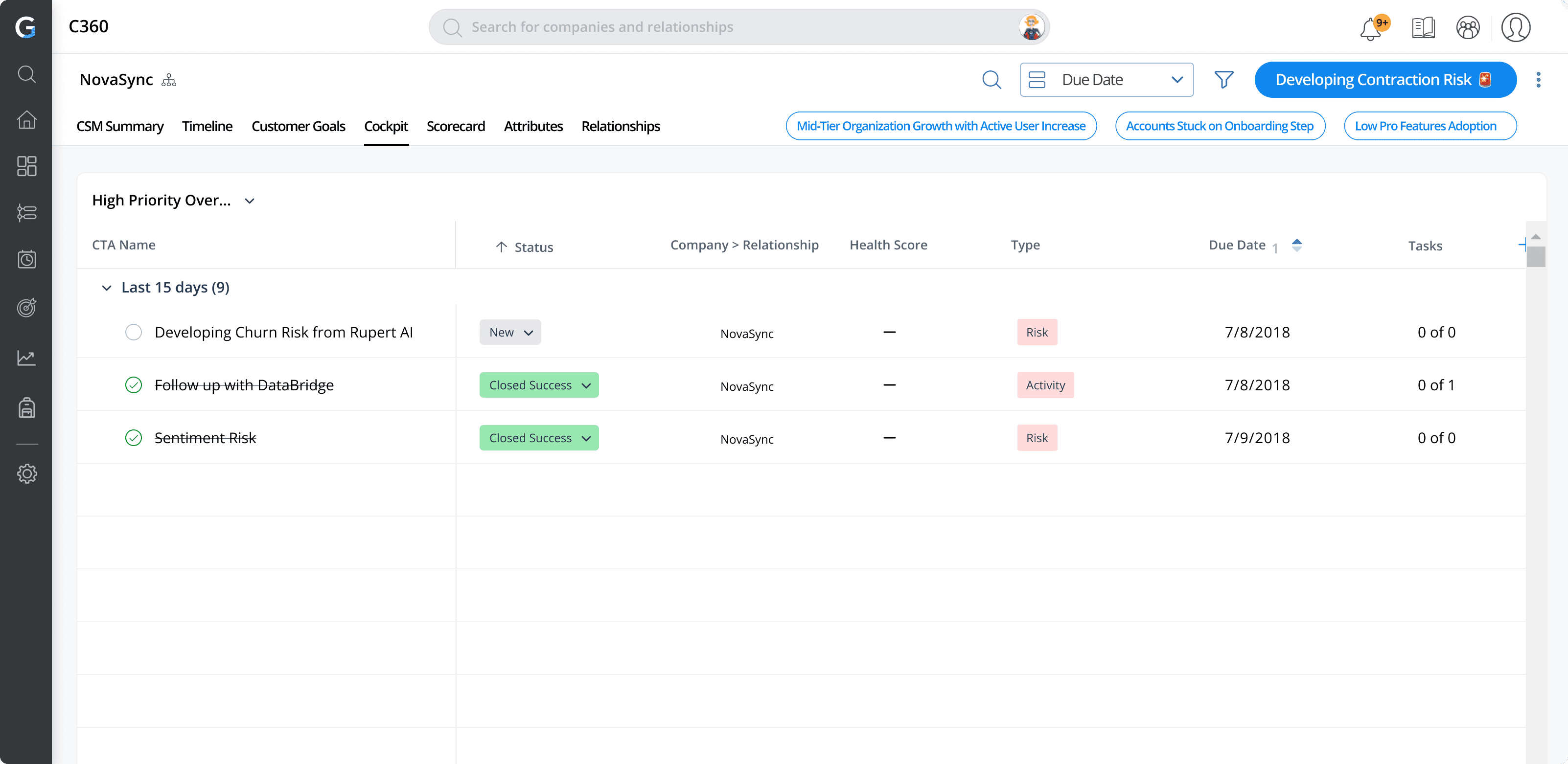1568x764 pixels.
Task: Click the Company > Relationship column header
Action: [x=744, y=245]
